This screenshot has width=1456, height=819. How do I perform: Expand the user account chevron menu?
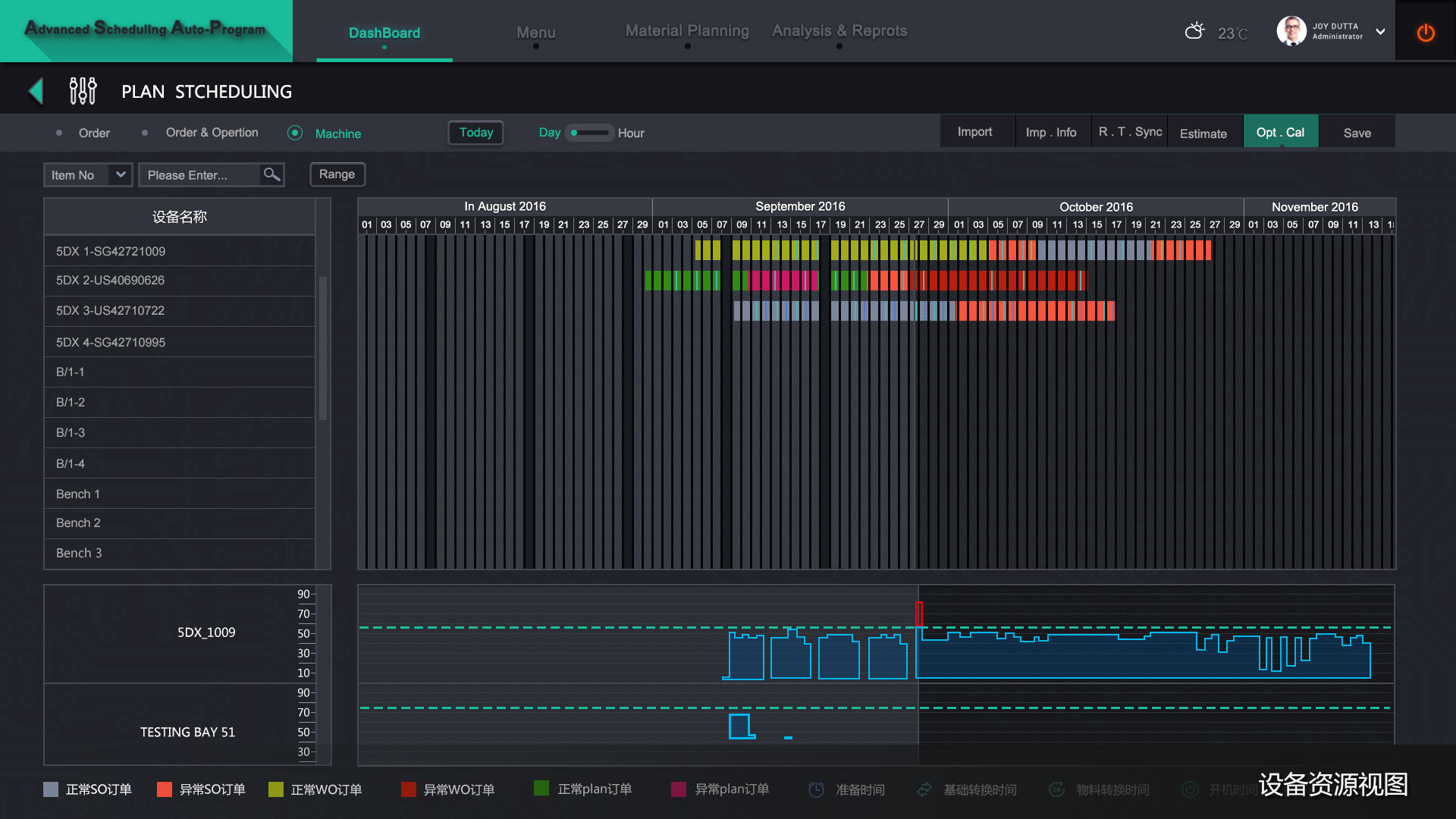(1380, 32)
